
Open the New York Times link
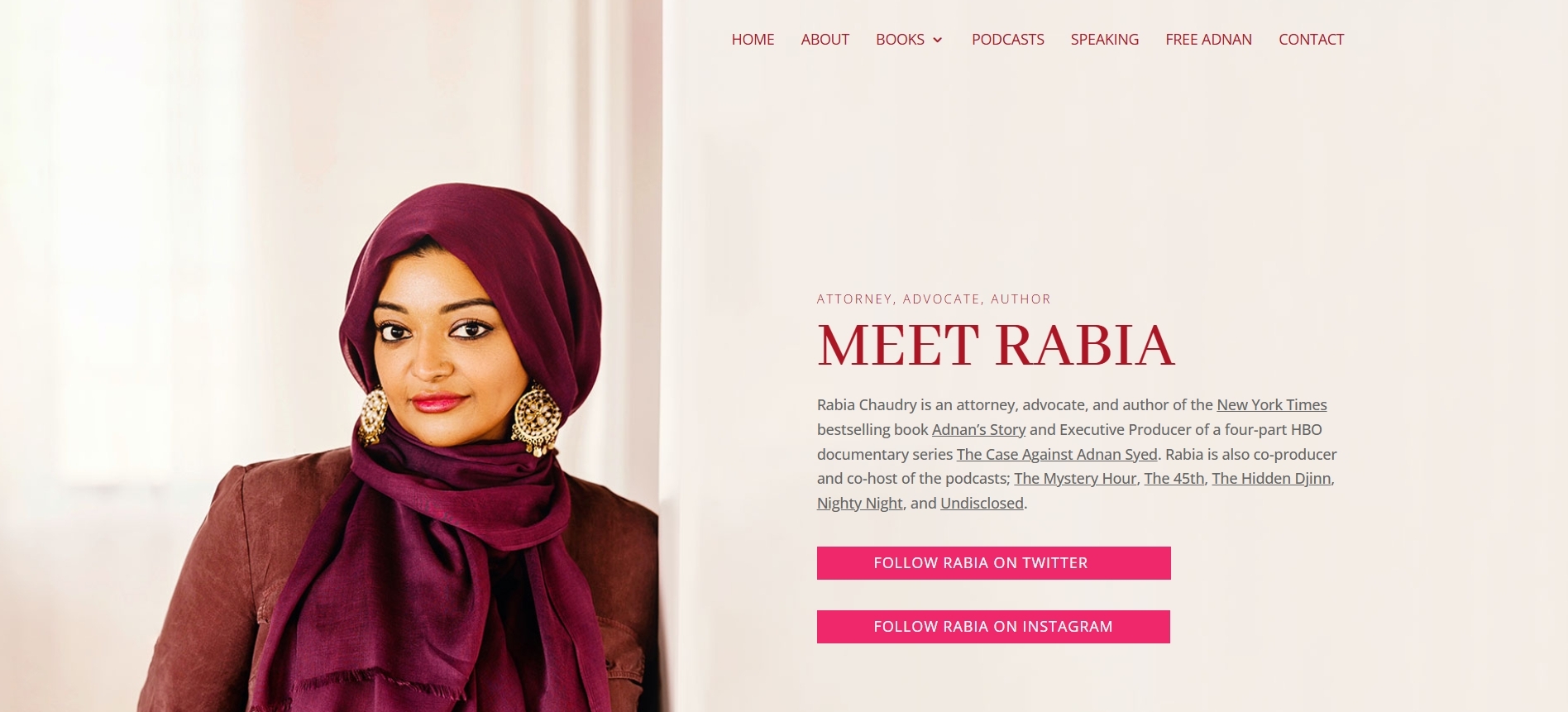coord(1271,405)
